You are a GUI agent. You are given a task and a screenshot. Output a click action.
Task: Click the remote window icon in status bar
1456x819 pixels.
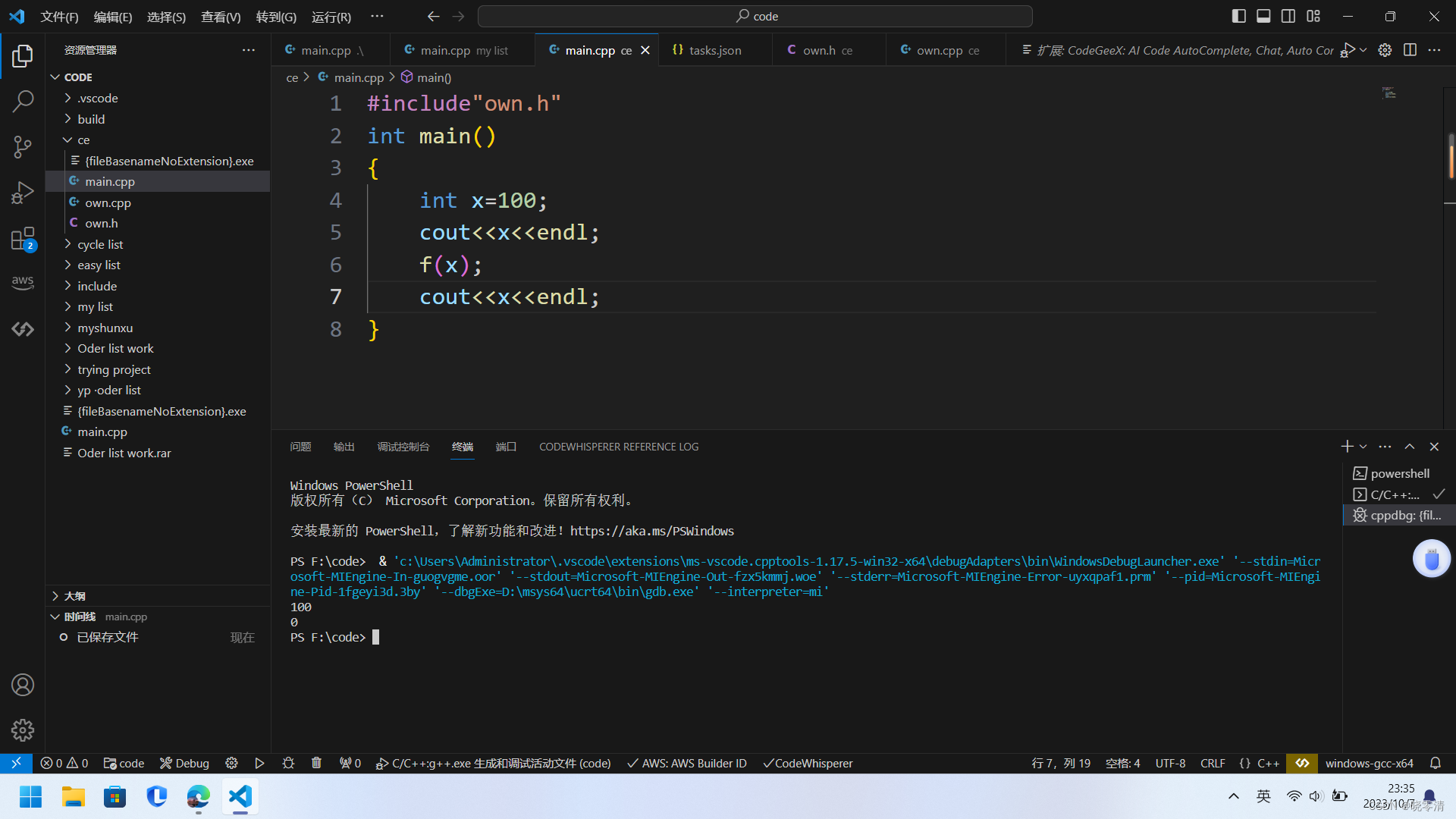coord(16,764)
